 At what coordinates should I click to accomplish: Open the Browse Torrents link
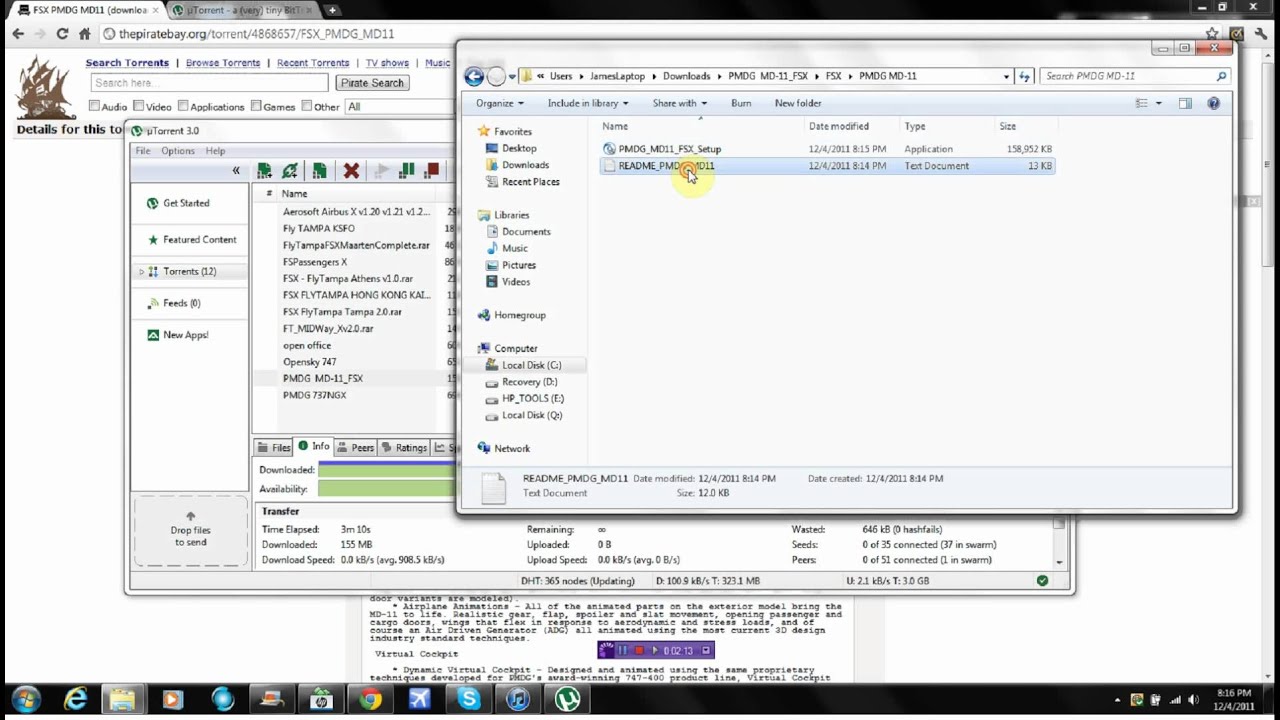click(223, 63)
